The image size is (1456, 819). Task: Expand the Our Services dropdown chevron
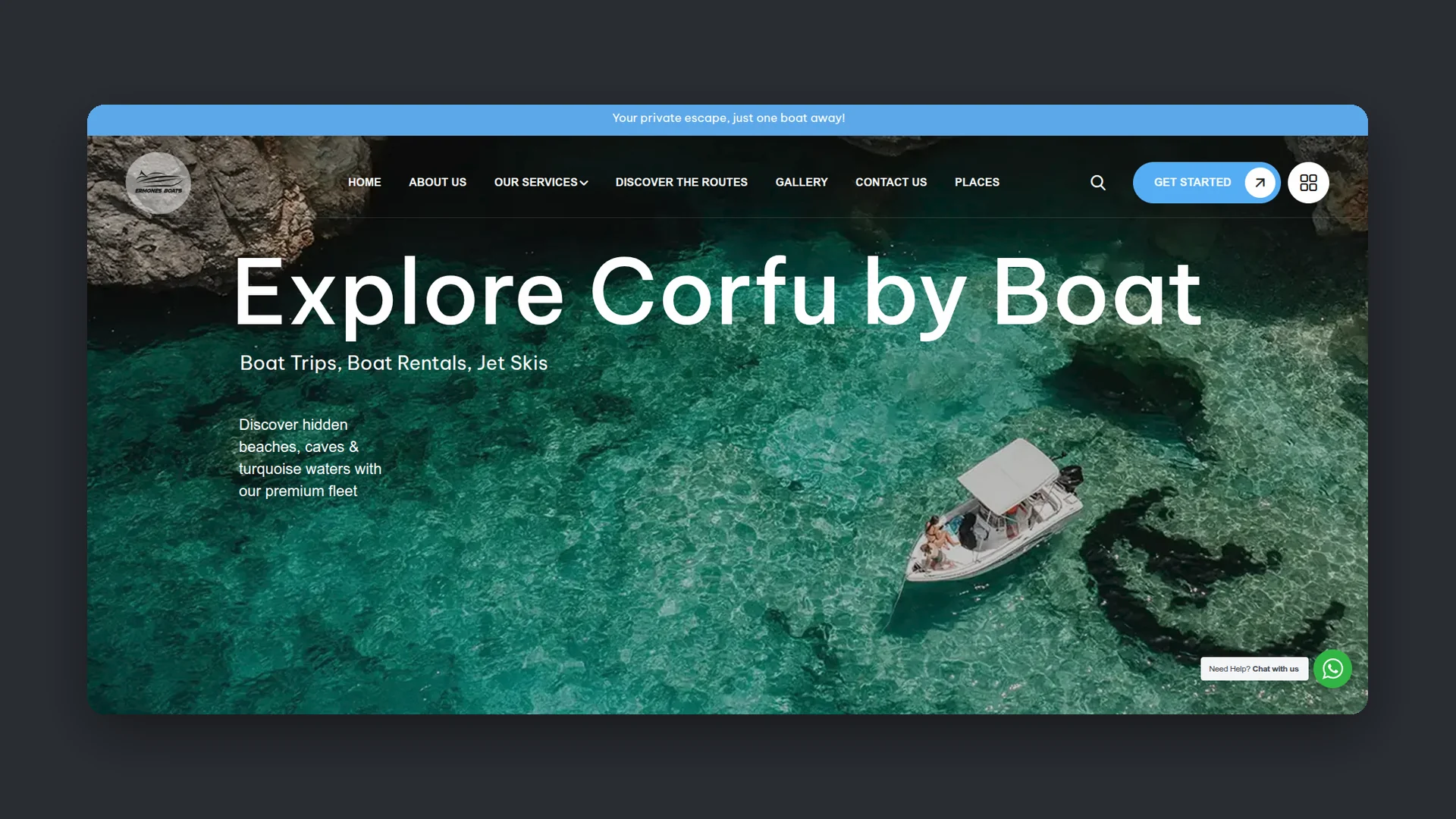tap(584, 183)
